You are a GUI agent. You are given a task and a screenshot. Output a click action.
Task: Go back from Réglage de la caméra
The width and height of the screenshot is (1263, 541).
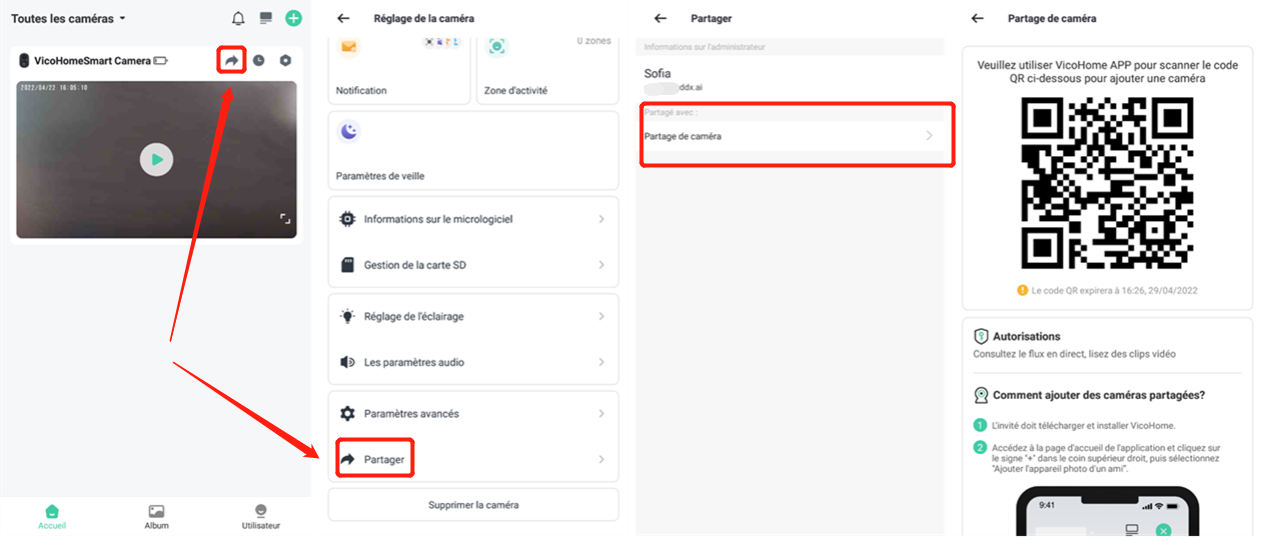click(343, 18)
